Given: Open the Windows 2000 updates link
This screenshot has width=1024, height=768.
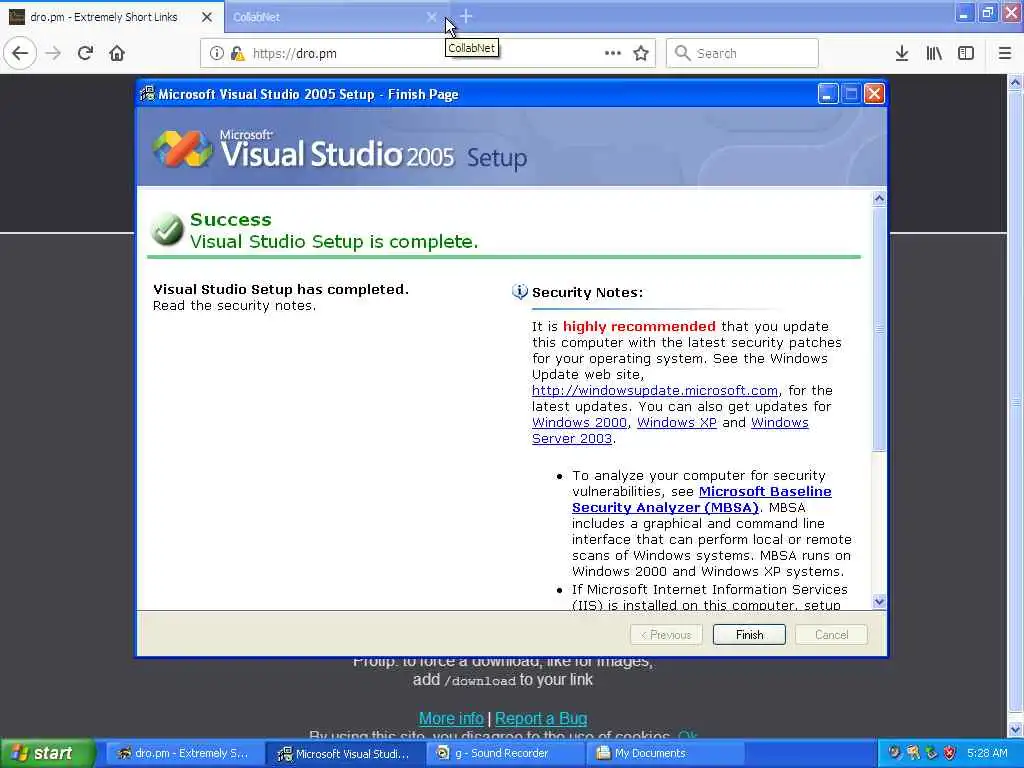Looking at the screenshot, I should click(579, 422).
